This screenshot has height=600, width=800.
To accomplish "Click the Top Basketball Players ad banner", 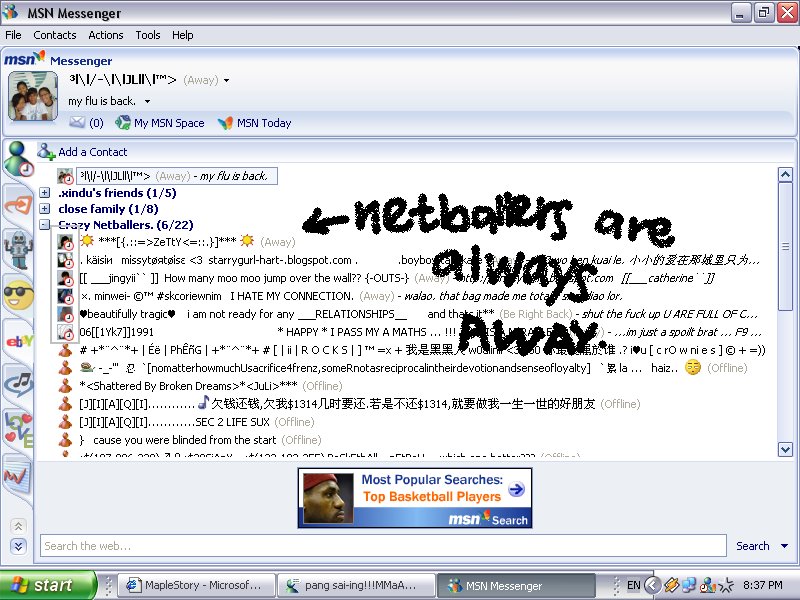I will click(415, 498).
